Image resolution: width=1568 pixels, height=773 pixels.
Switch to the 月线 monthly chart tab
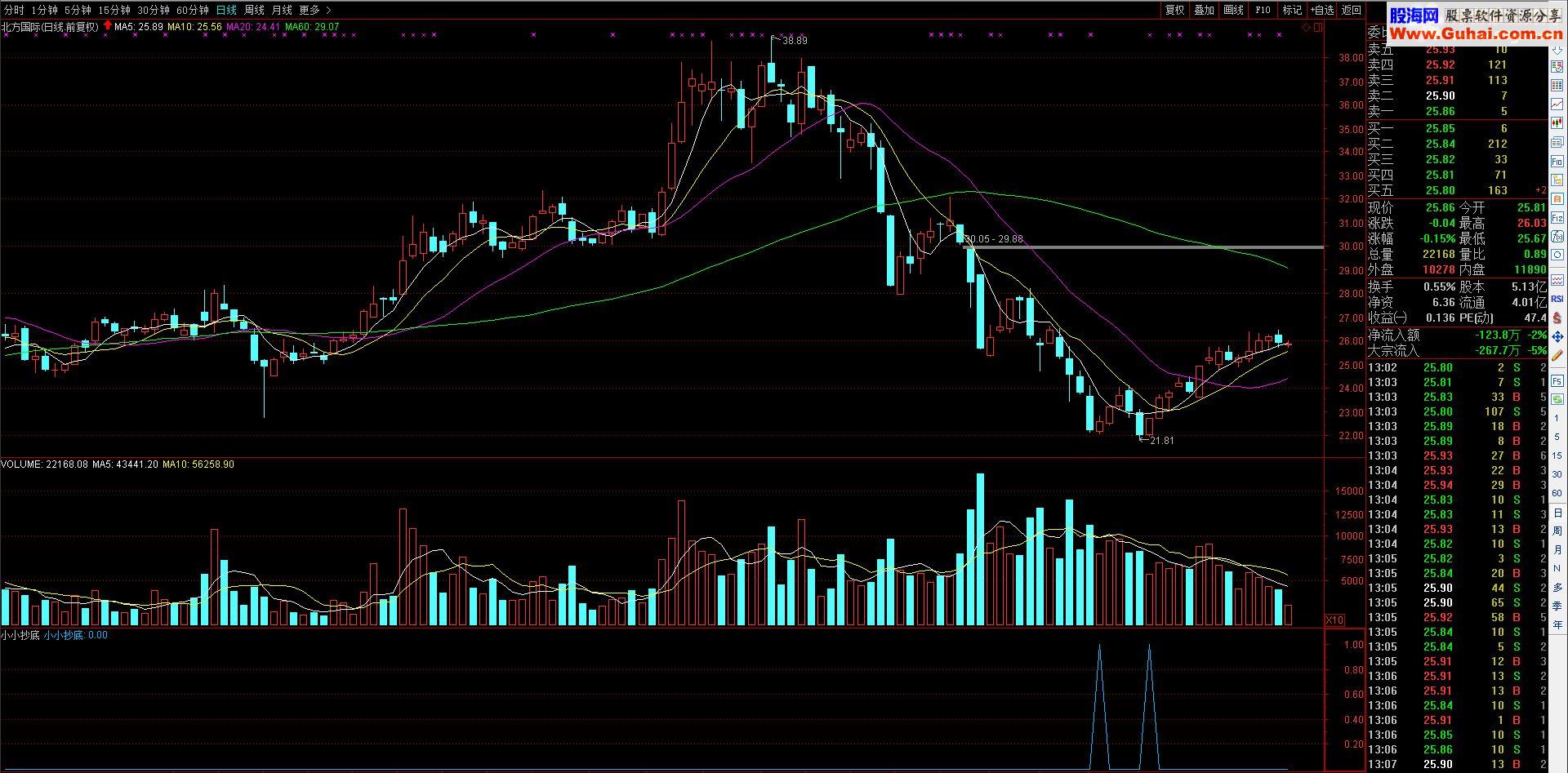pyautogui.click(x=282, y=10)
